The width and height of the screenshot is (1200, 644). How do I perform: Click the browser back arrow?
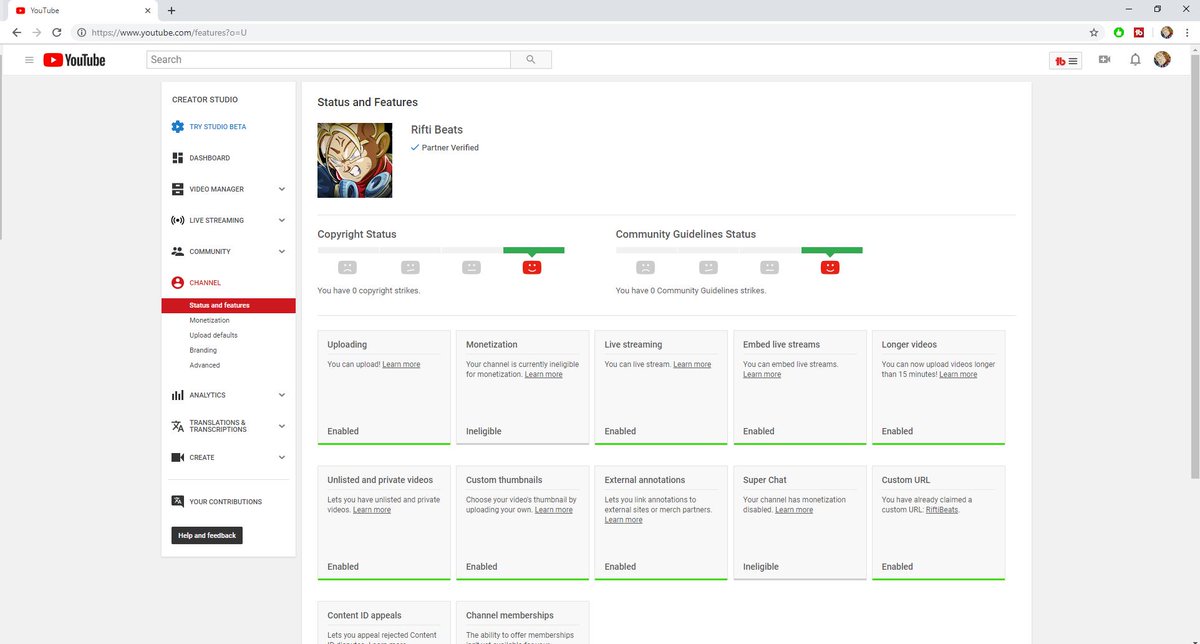(x=16, y=32)
